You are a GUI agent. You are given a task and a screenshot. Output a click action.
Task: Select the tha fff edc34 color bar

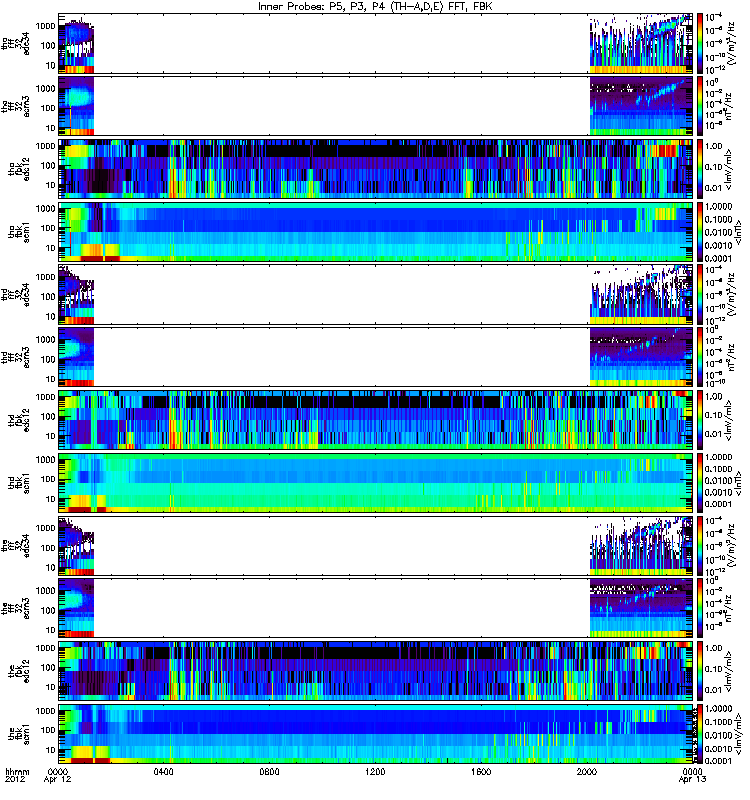click(700, 43)
